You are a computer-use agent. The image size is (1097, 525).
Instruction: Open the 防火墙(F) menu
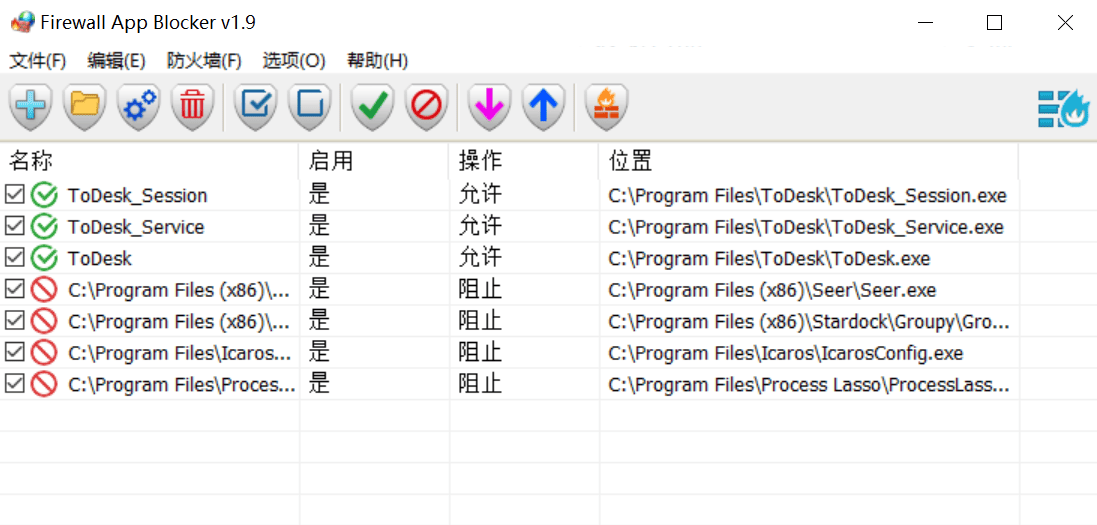(x=204, y=61)
